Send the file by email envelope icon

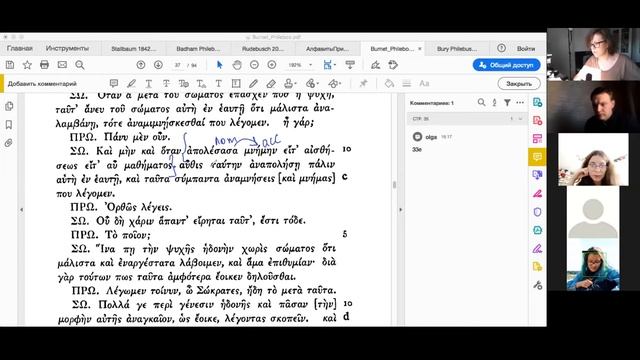point(62,65)
